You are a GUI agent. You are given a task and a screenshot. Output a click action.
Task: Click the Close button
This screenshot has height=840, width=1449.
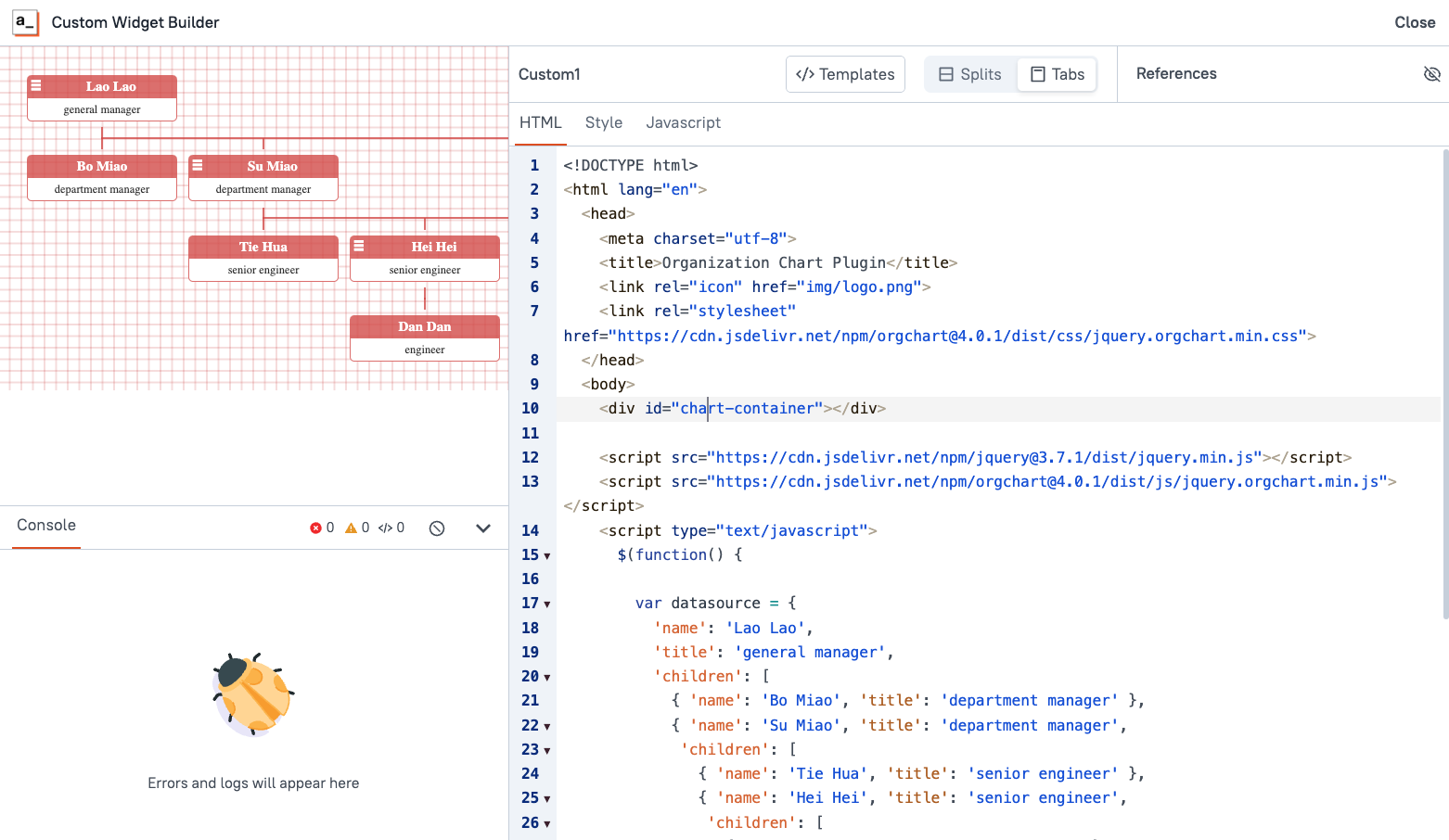[1414, 22]
